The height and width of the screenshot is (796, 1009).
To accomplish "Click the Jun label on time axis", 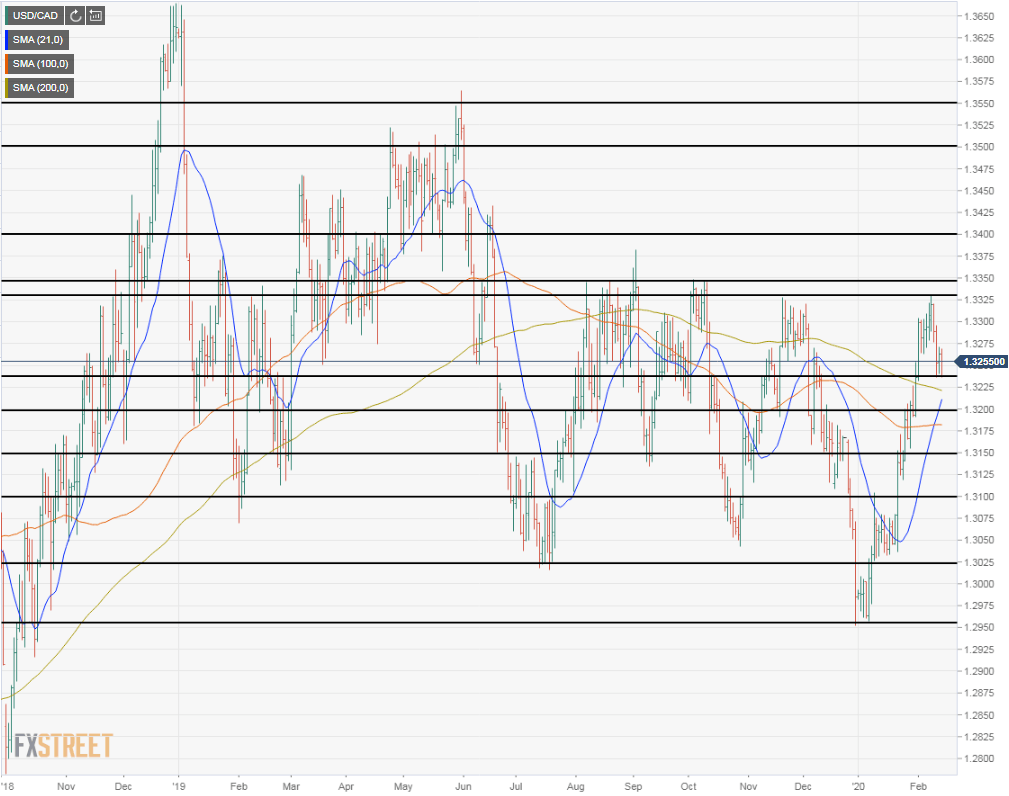I will pos(463,786).
